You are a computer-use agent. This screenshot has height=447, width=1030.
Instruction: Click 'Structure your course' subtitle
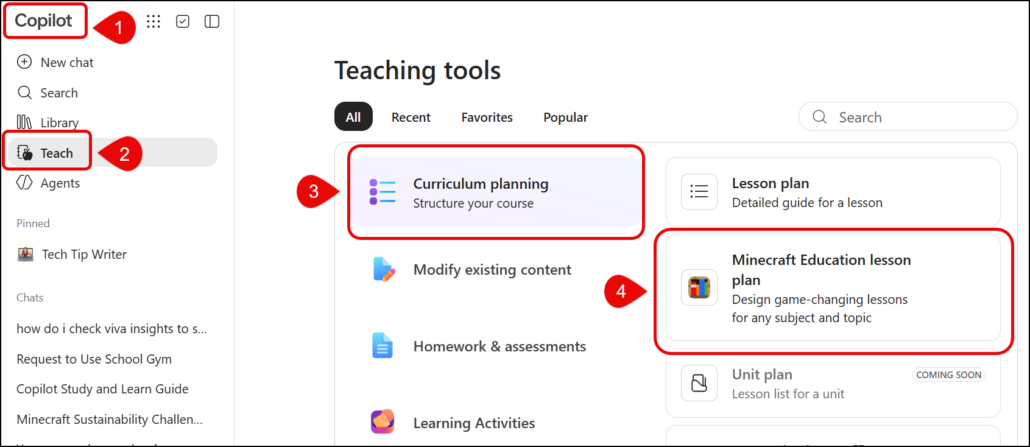click(473, 203)
